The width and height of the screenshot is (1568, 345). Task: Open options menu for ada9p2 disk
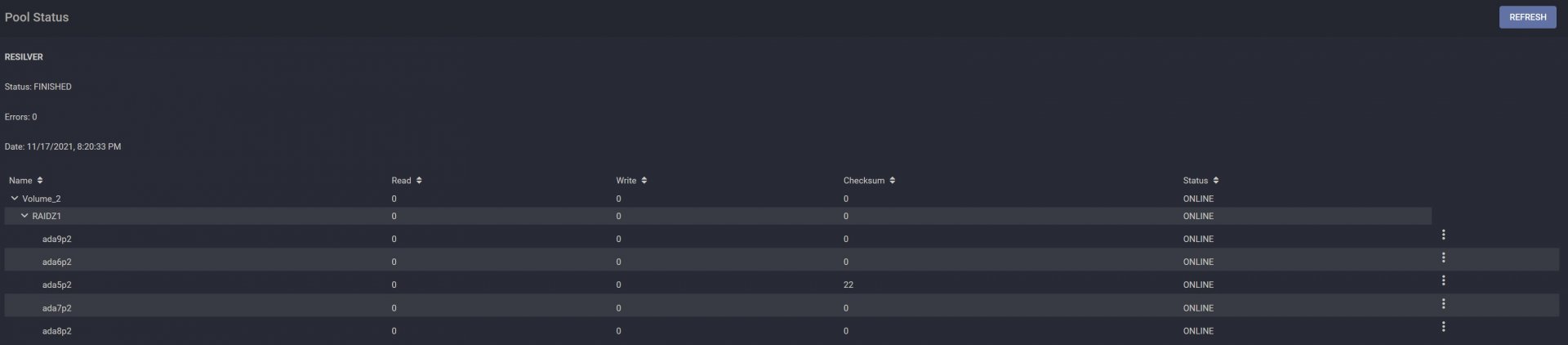click(1443, 235)
